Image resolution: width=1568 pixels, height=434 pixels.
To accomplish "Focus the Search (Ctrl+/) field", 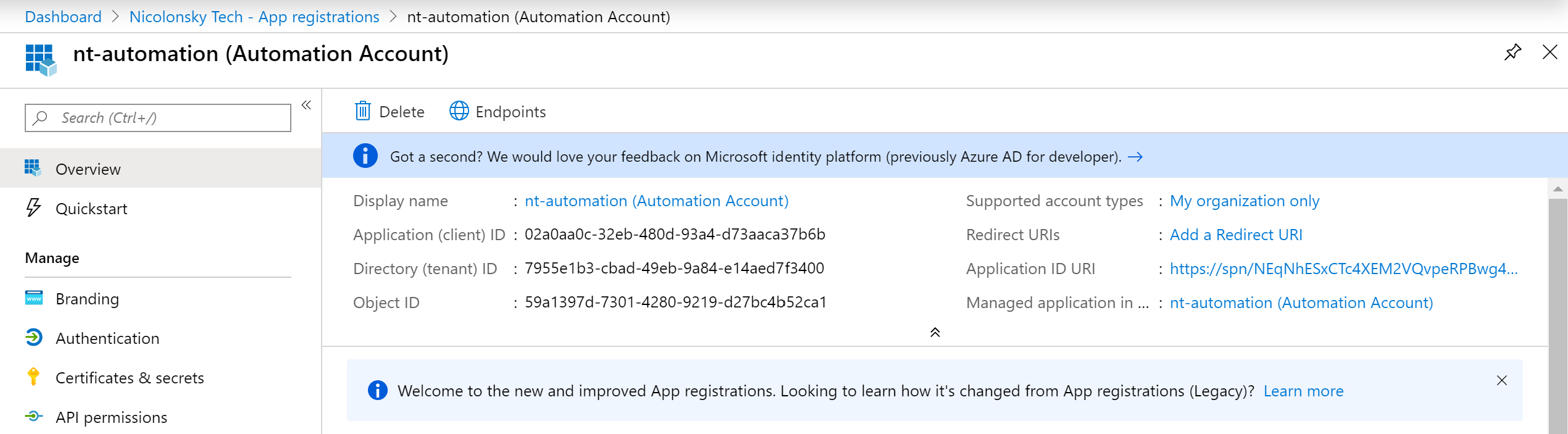I will coord(158,118).
